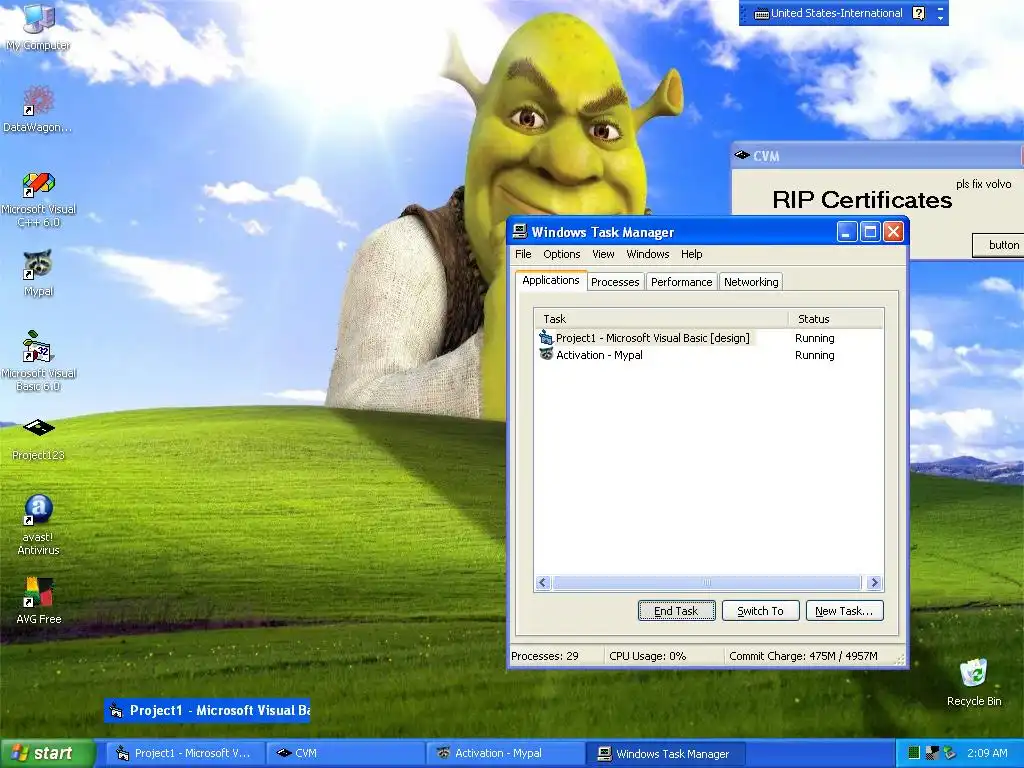Click the horizontal scrollbar thumb in the task list
The image size is (1024, 768).
point(707,583)
